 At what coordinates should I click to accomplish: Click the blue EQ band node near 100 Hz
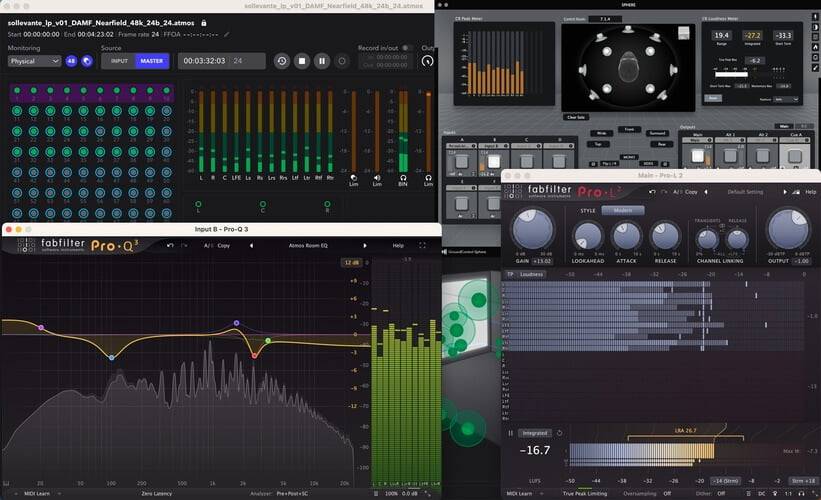(112, 358)
